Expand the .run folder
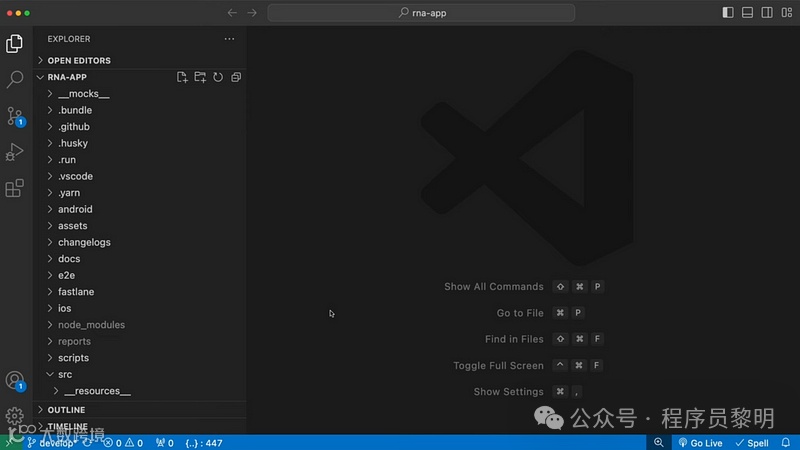This screenshot has width=800, height=450. click(140, 160)
